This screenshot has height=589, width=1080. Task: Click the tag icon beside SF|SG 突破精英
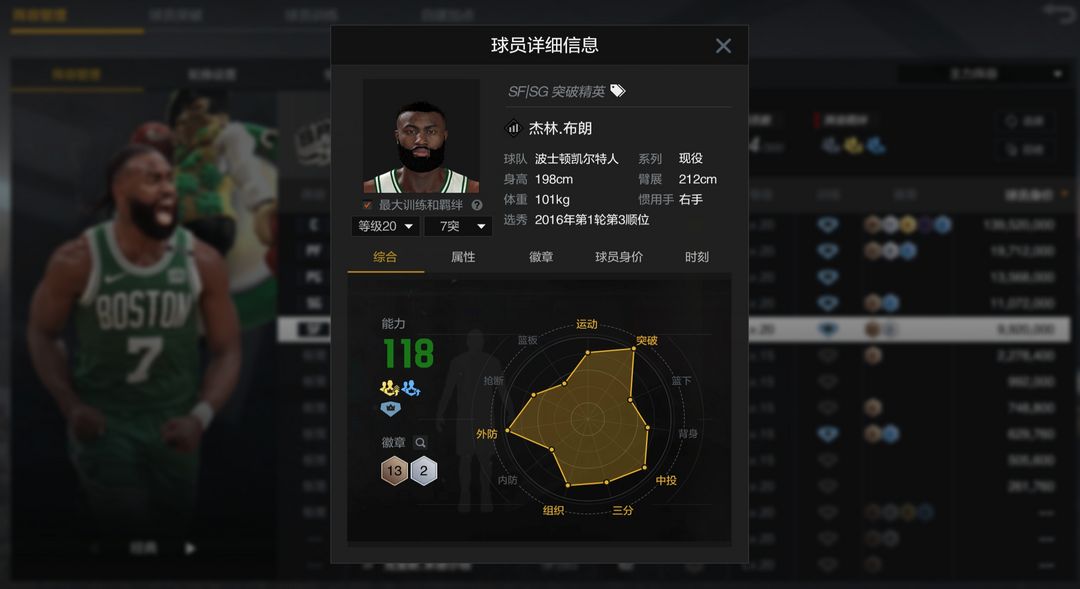(x=618, y=90)
